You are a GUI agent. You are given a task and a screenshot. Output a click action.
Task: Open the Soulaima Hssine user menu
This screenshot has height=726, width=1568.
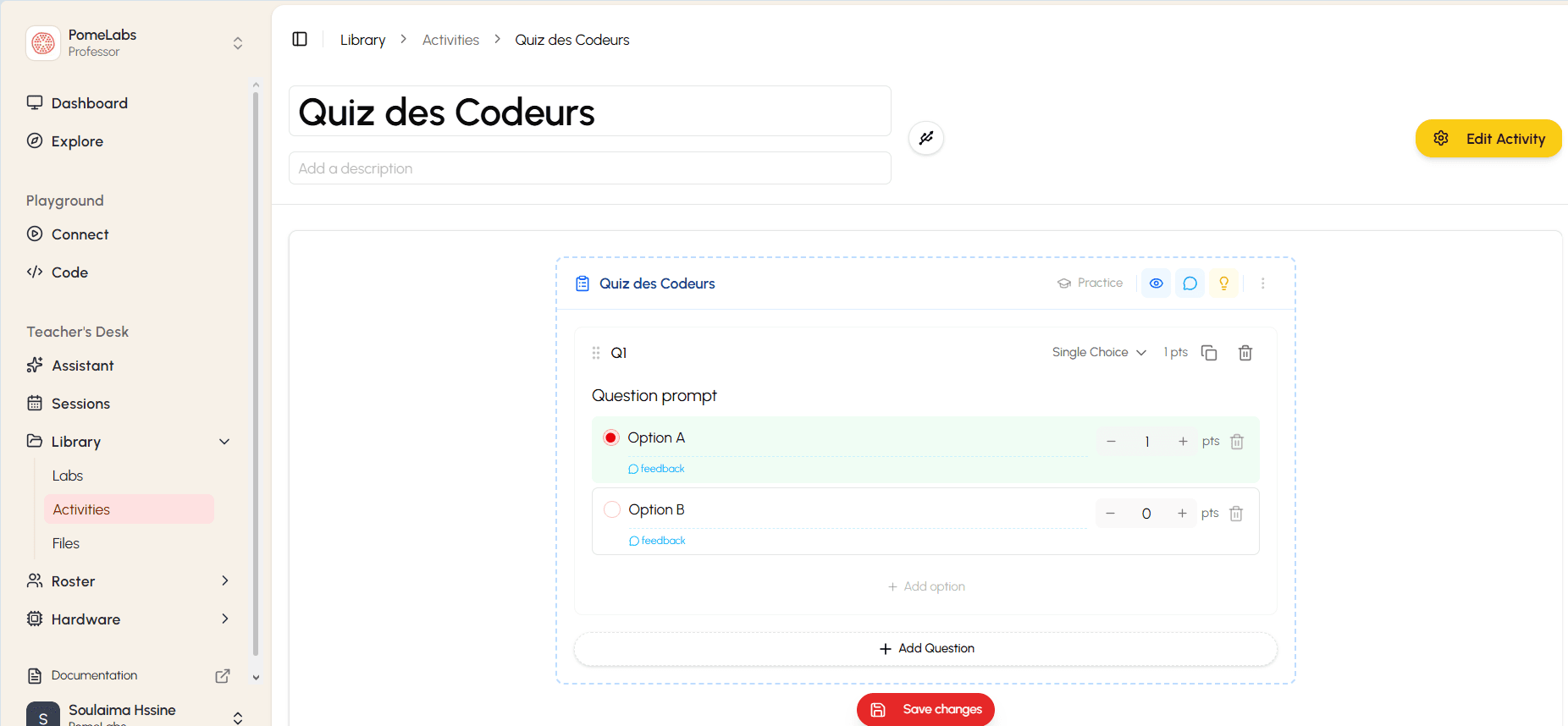coord(135,713)
